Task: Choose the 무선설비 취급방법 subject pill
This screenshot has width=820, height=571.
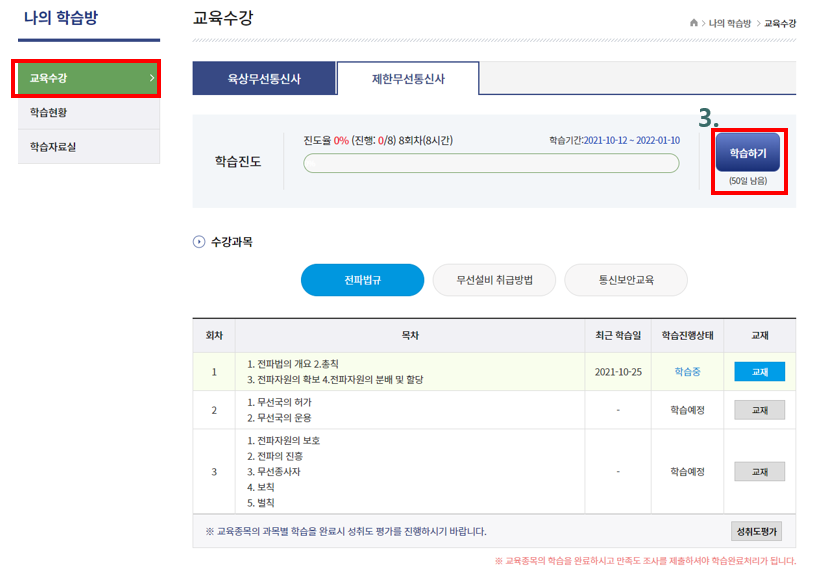Action: click(493, 281)
